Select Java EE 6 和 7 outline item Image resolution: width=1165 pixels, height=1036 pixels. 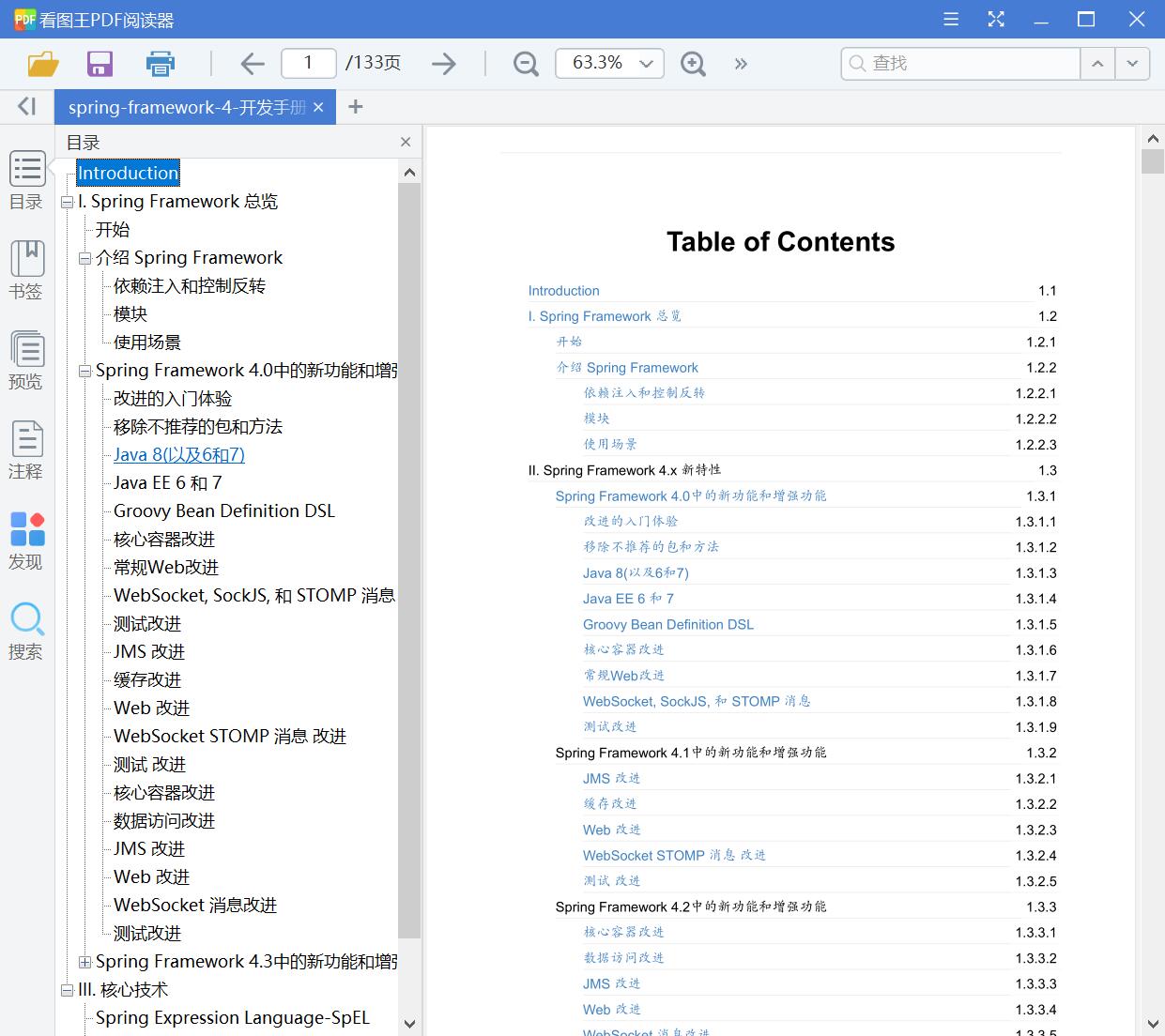click(168, 483)
